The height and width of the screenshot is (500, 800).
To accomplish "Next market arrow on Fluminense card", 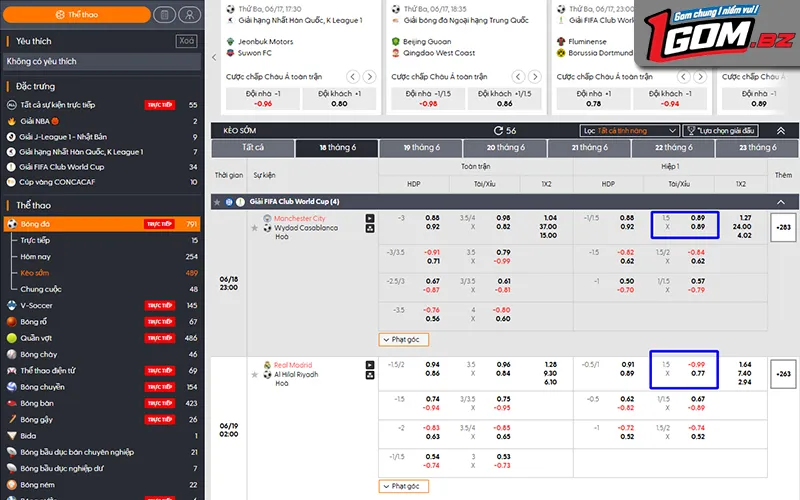I will click(x=700, y=77).
